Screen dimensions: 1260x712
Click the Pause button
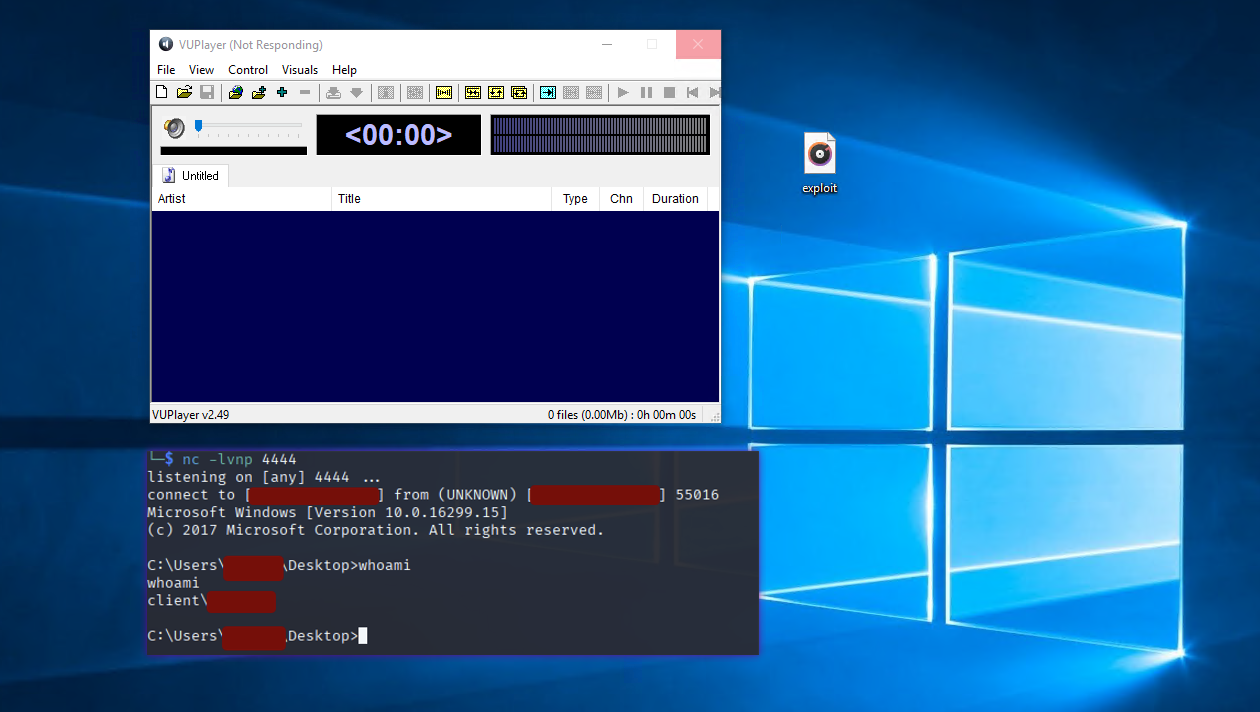point(646,92)
